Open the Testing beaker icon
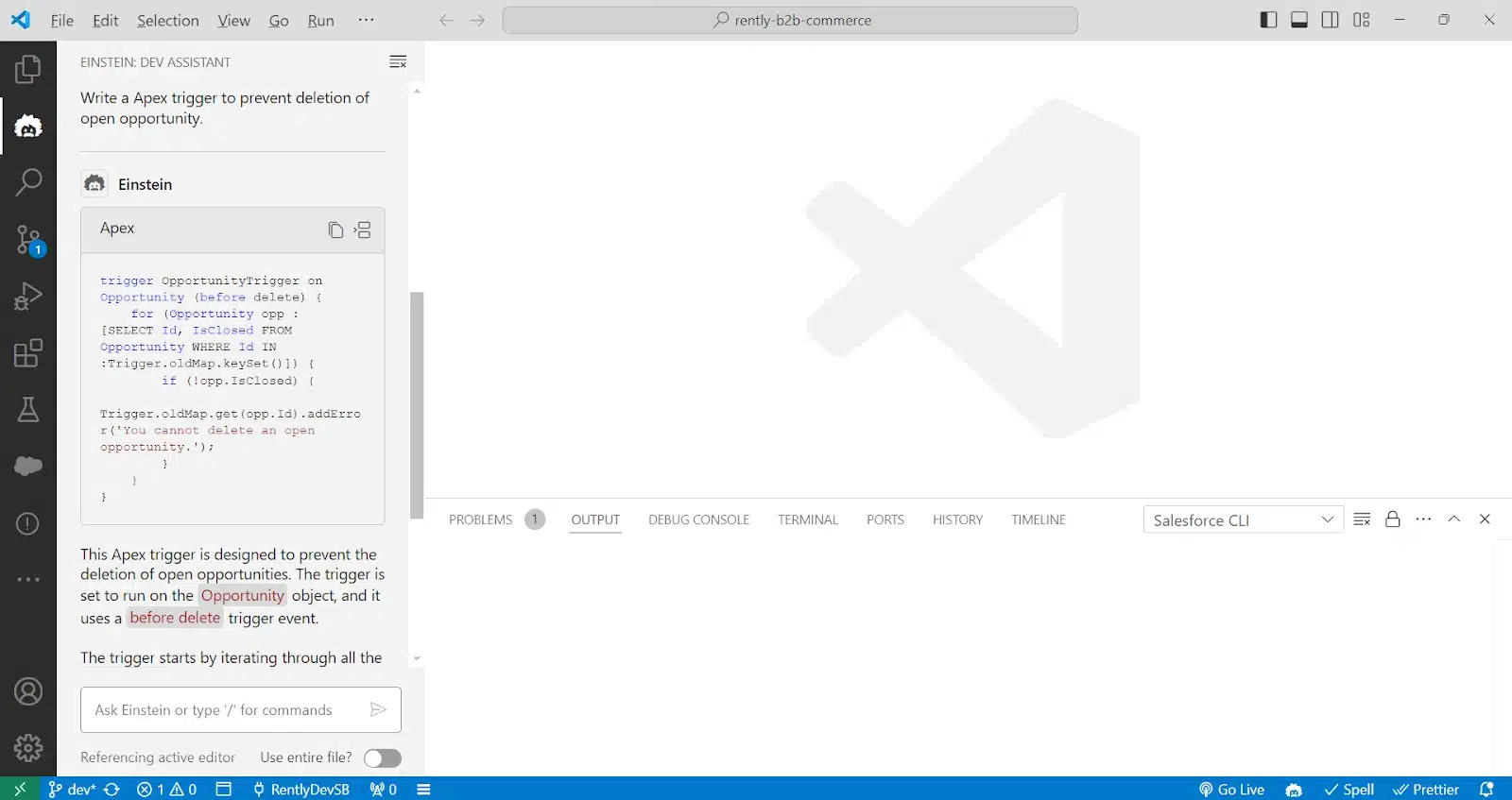 28,410
